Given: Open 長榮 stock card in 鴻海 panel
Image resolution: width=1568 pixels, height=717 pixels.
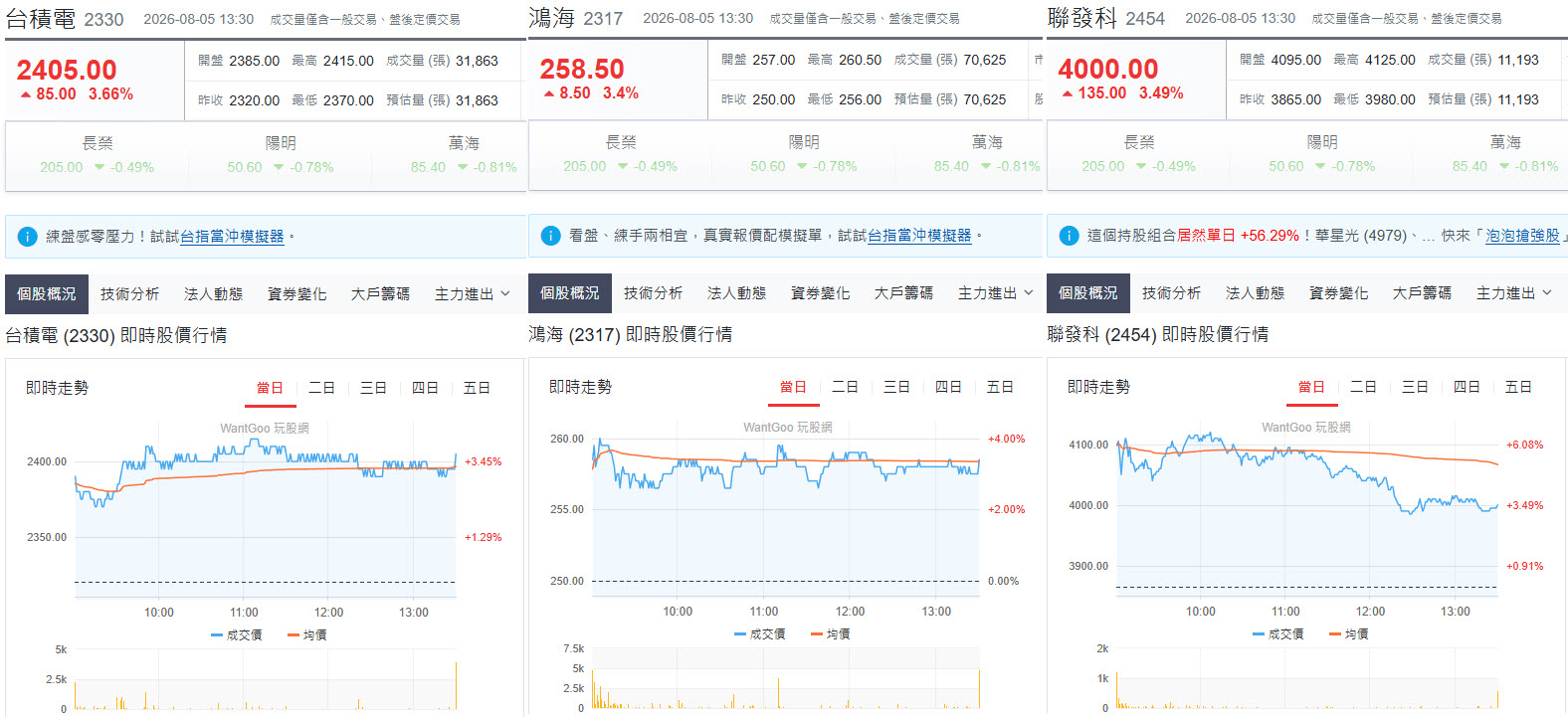Looking at the screenshot, I should (x=621, y=154).
